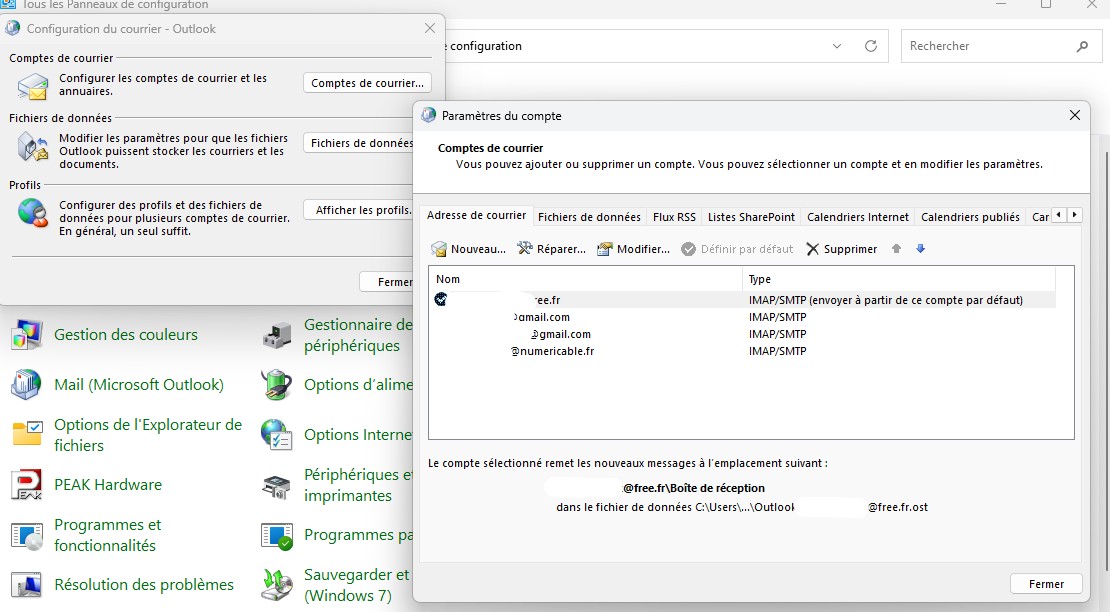Click the Comptes de courrier... button

(x=367, y=83)
